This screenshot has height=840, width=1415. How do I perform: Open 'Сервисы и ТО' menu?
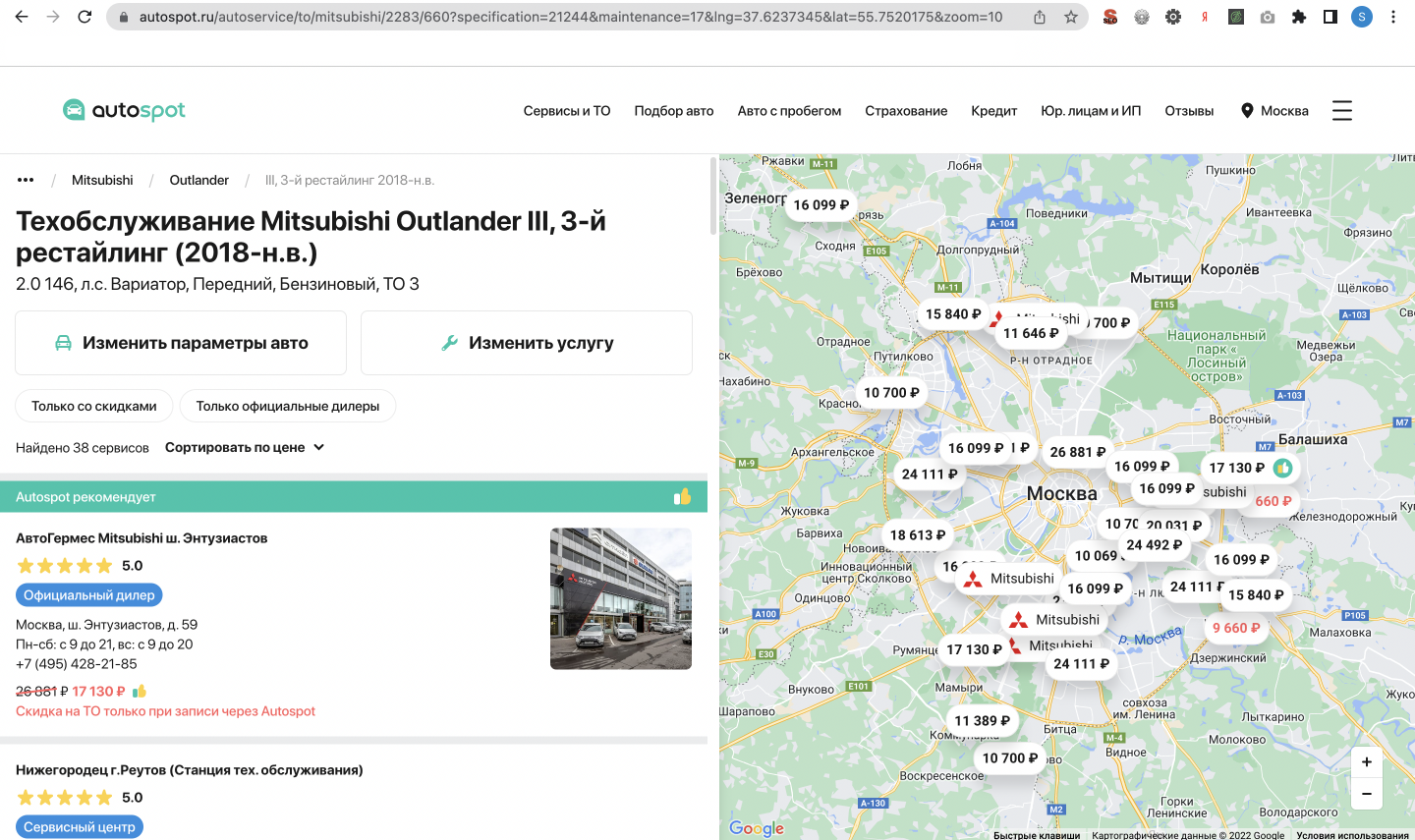[567, 111]
